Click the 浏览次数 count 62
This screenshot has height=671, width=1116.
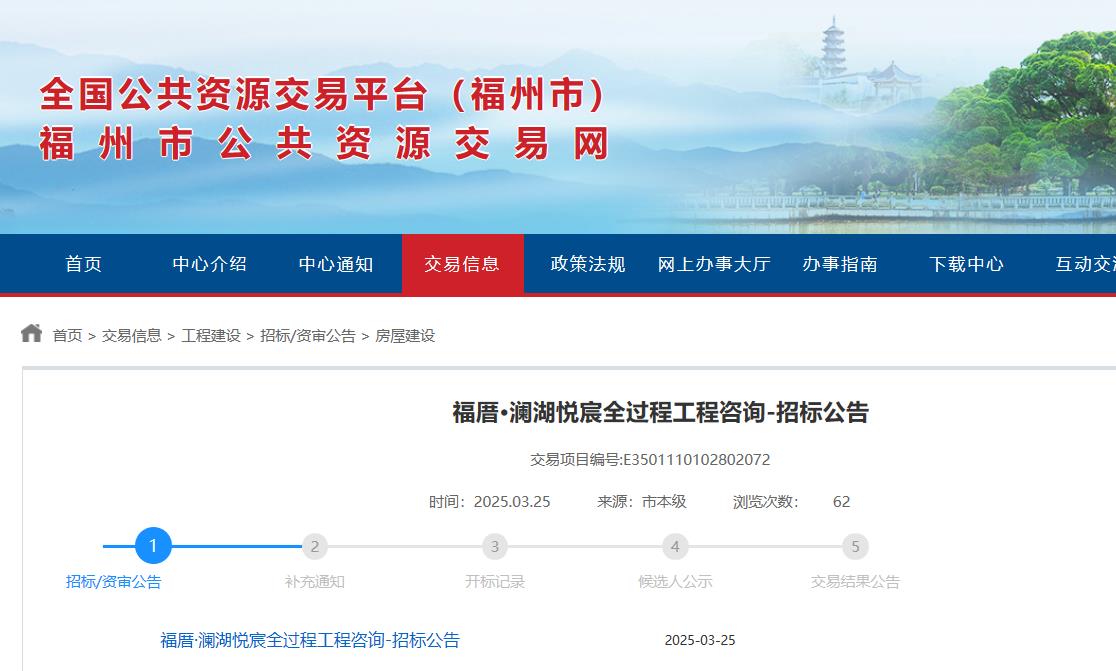[x=841, y=502]
